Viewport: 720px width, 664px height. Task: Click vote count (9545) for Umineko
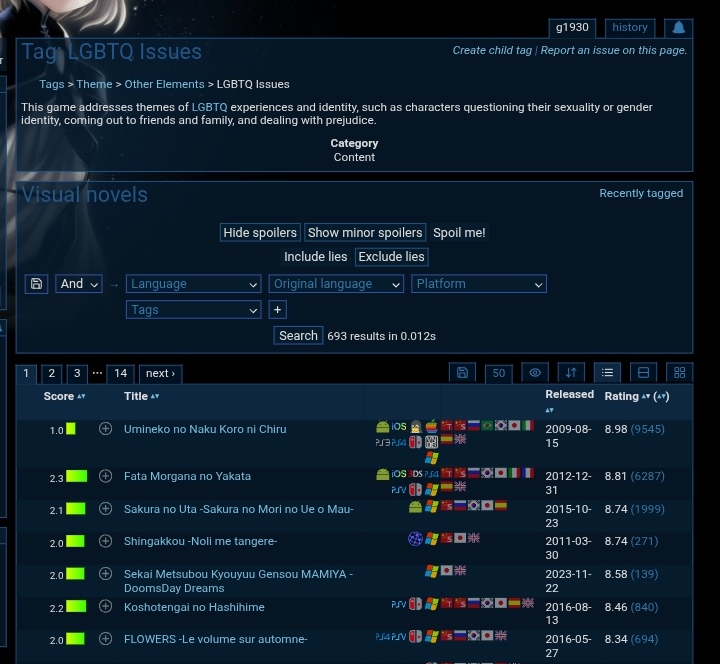point(647,429)
